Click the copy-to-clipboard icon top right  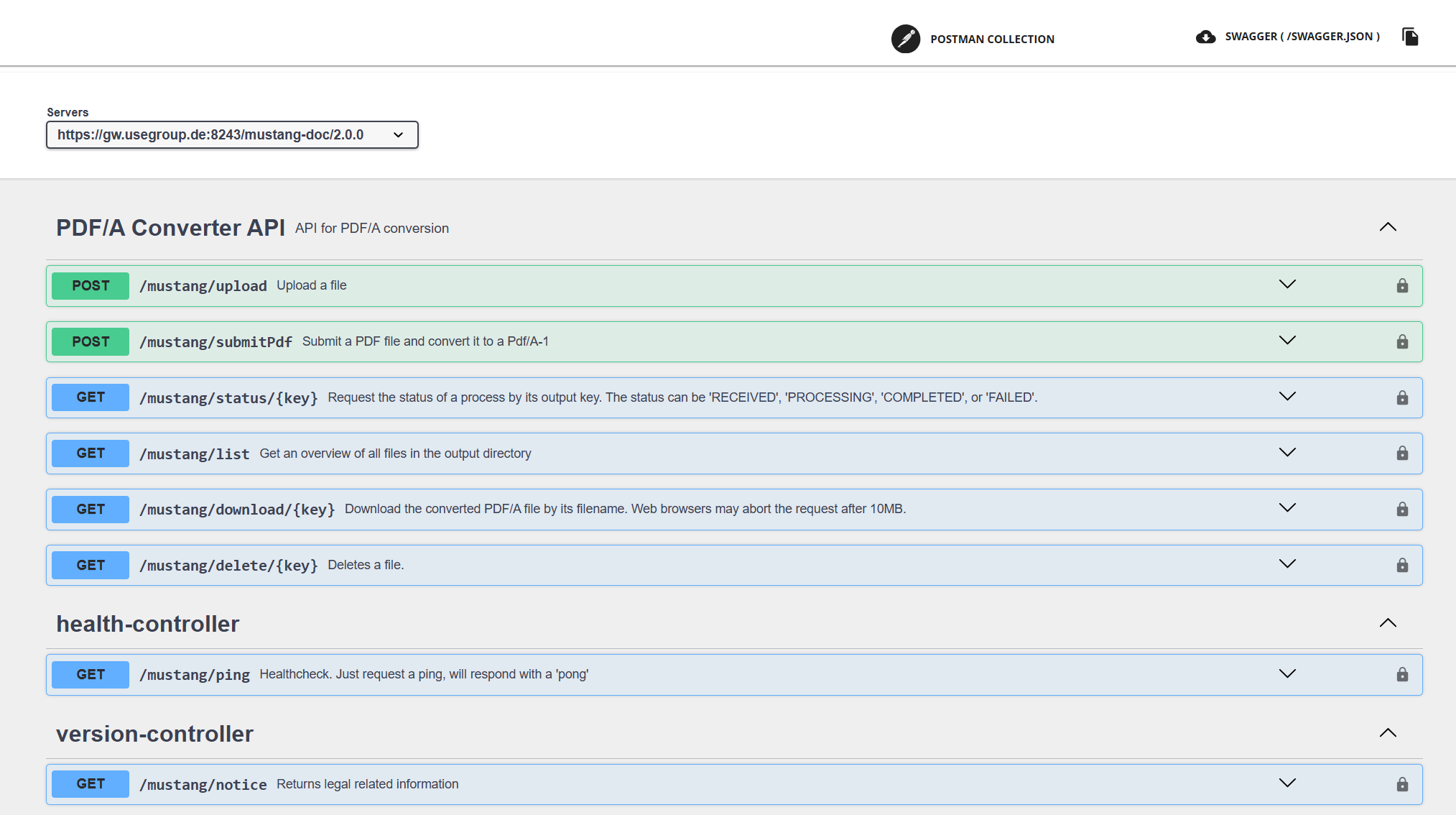coord(1410,37)
